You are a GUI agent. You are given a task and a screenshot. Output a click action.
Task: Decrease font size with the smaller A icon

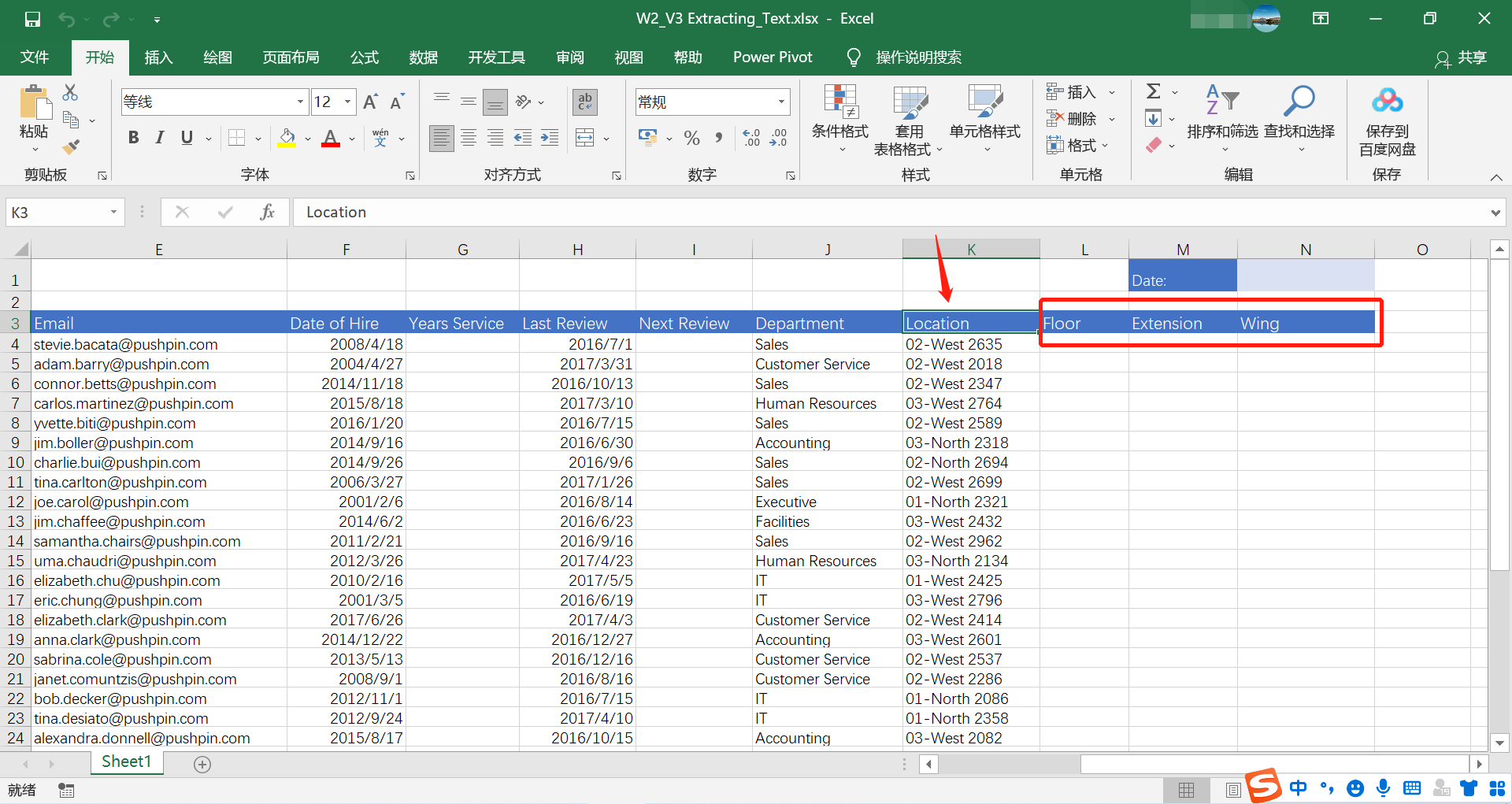click(397, 102)
